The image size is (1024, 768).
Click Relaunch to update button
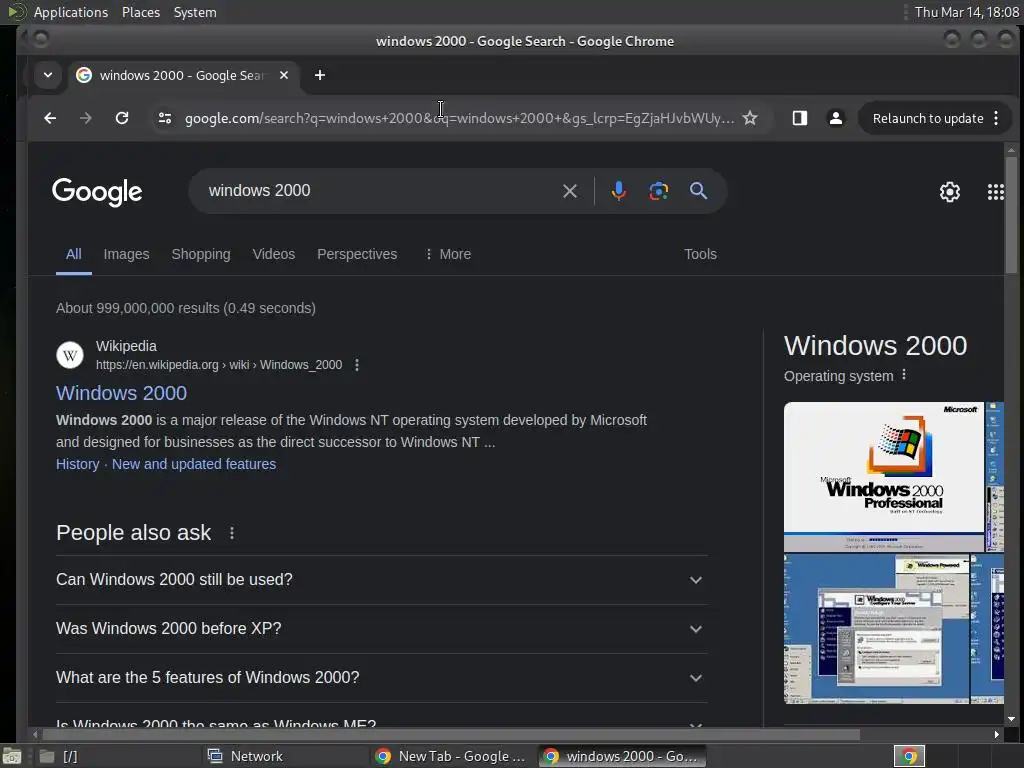click(x=927, y=118)
